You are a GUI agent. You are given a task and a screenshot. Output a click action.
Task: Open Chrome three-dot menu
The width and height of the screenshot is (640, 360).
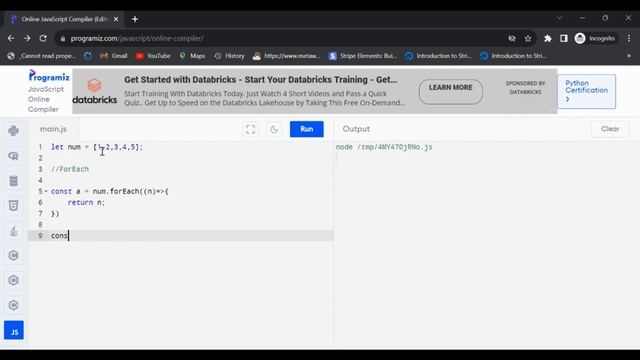click(x=629, y=38)
